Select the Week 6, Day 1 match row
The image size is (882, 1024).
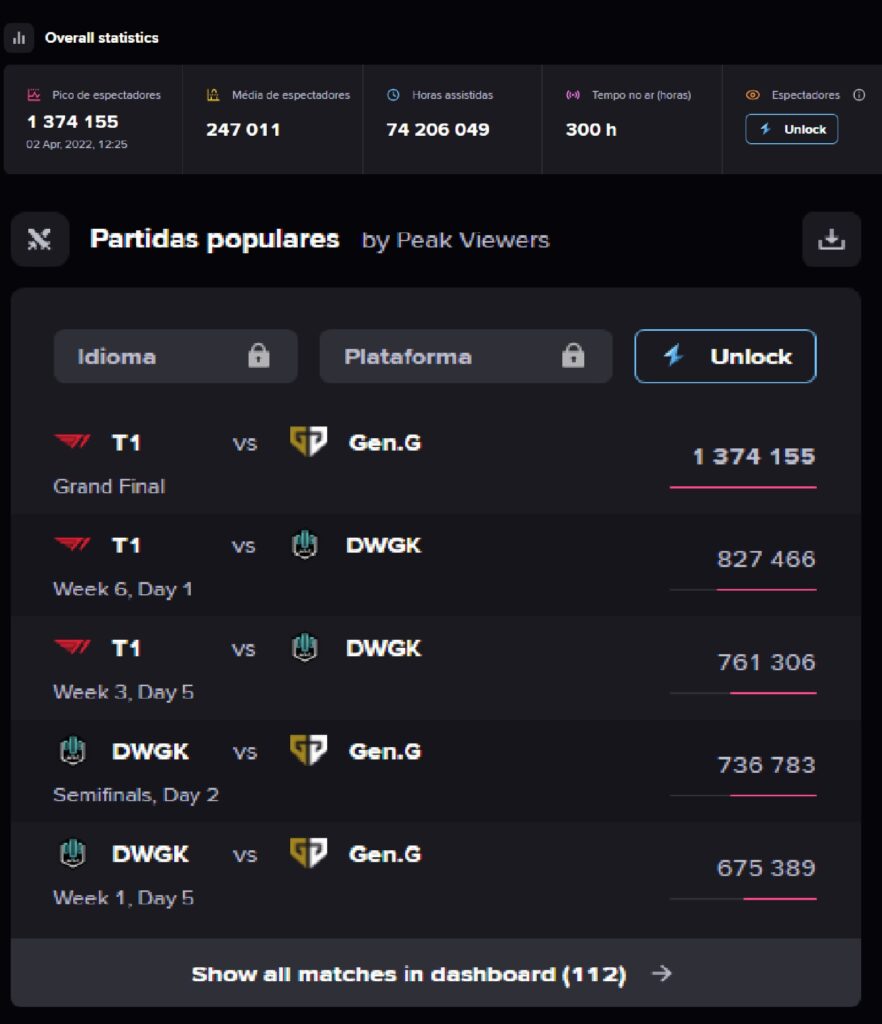pos(435,564)
